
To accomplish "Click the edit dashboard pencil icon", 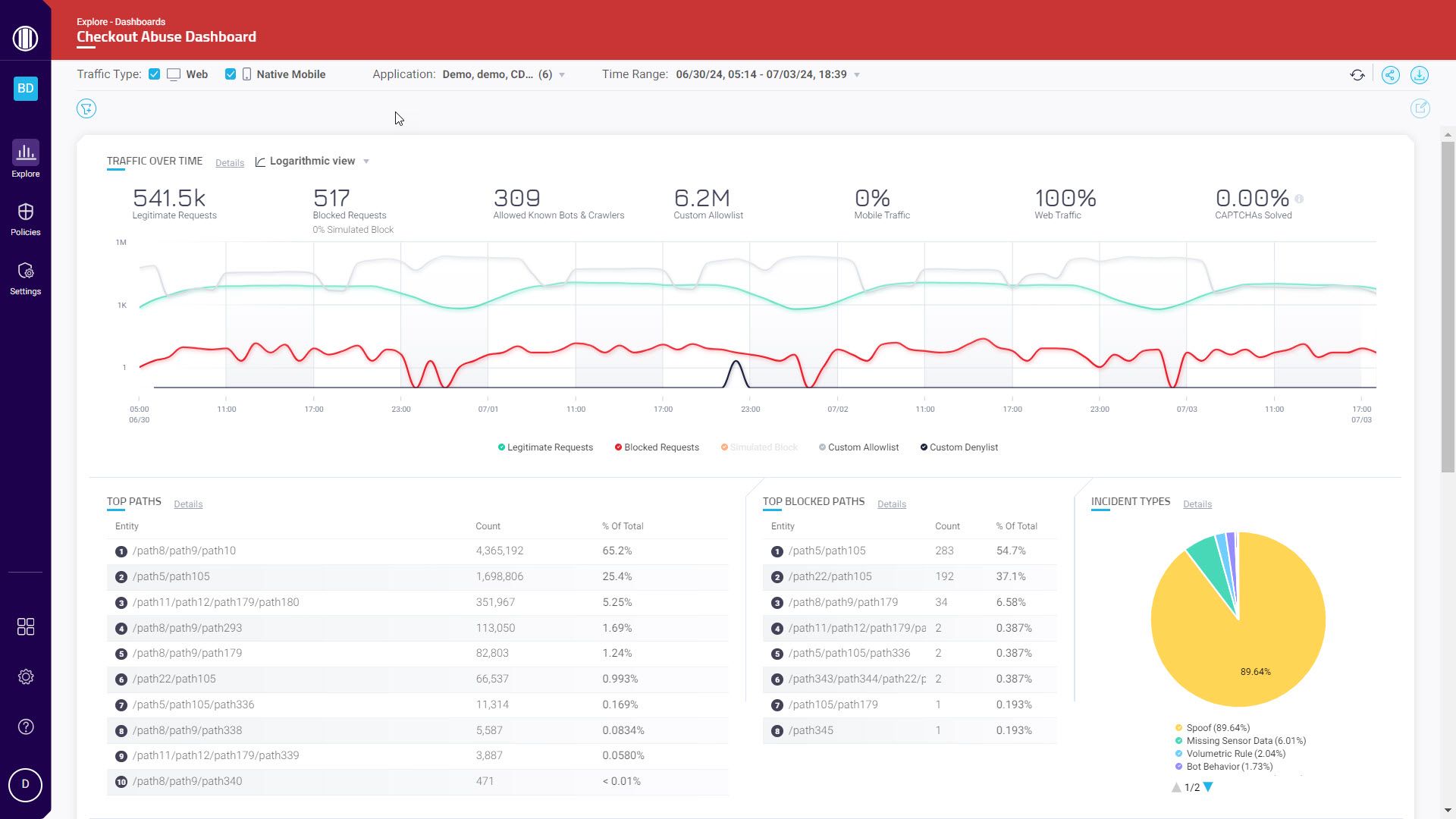I will pyautogui.click(x=1420, y=108).
